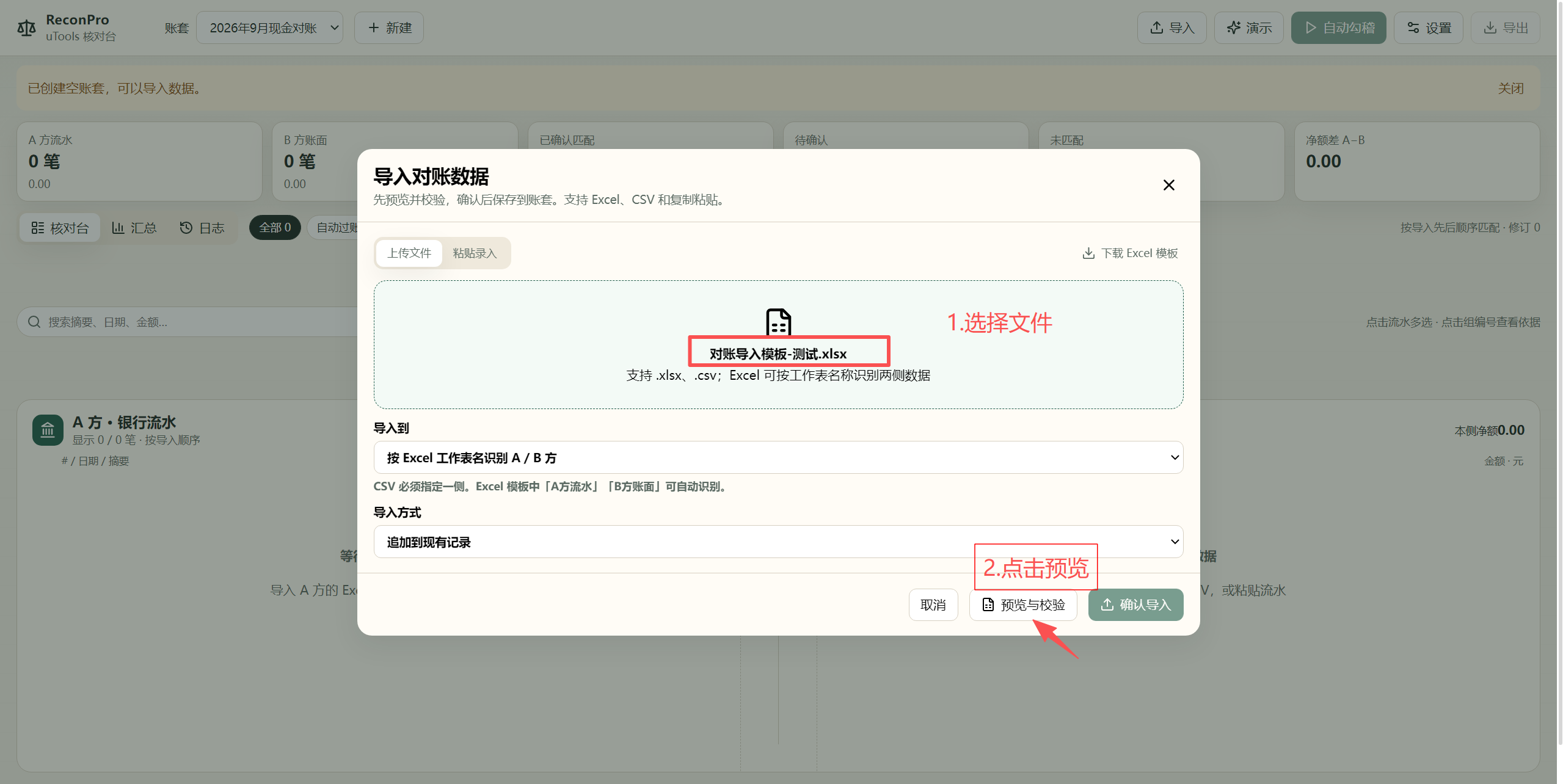Select the 全部 0 filter chip

tap(275, 227)
